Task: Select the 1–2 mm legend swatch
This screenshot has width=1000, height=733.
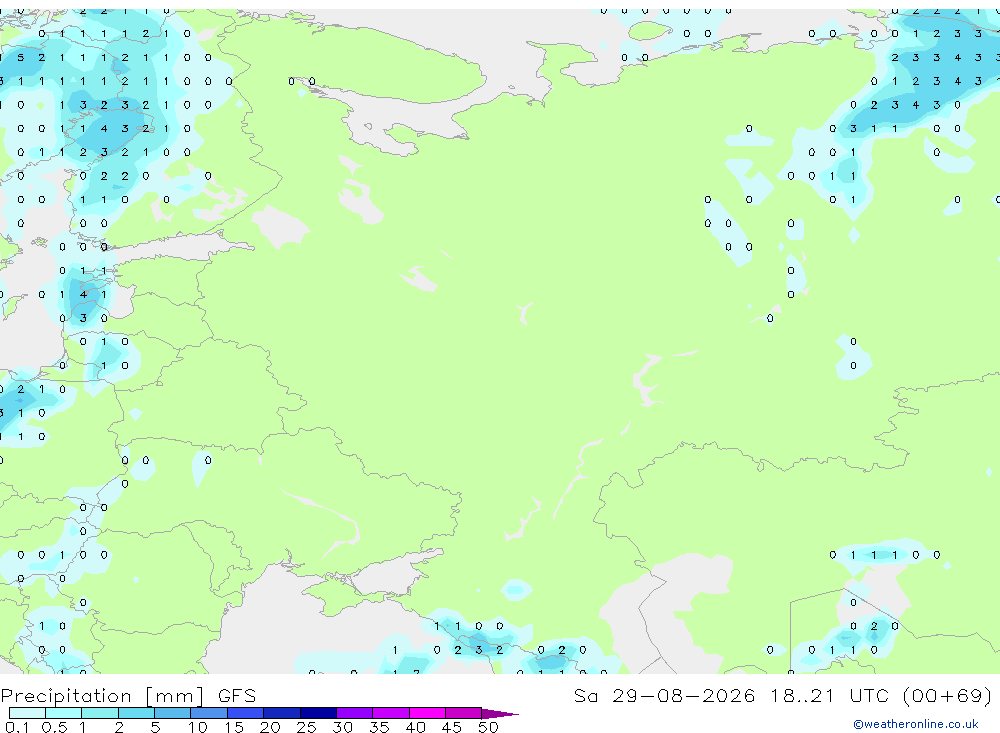Action: coord(99,713)
